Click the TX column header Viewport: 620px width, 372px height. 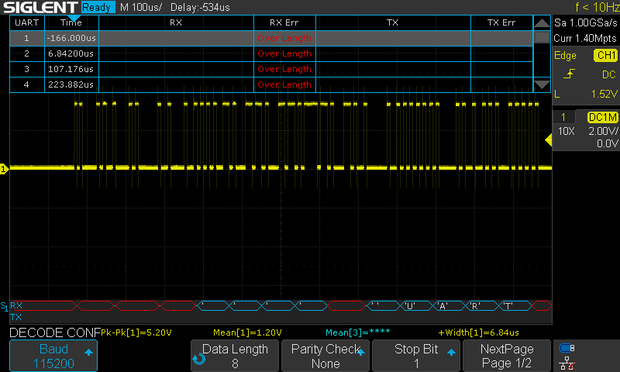coord(393,23)
